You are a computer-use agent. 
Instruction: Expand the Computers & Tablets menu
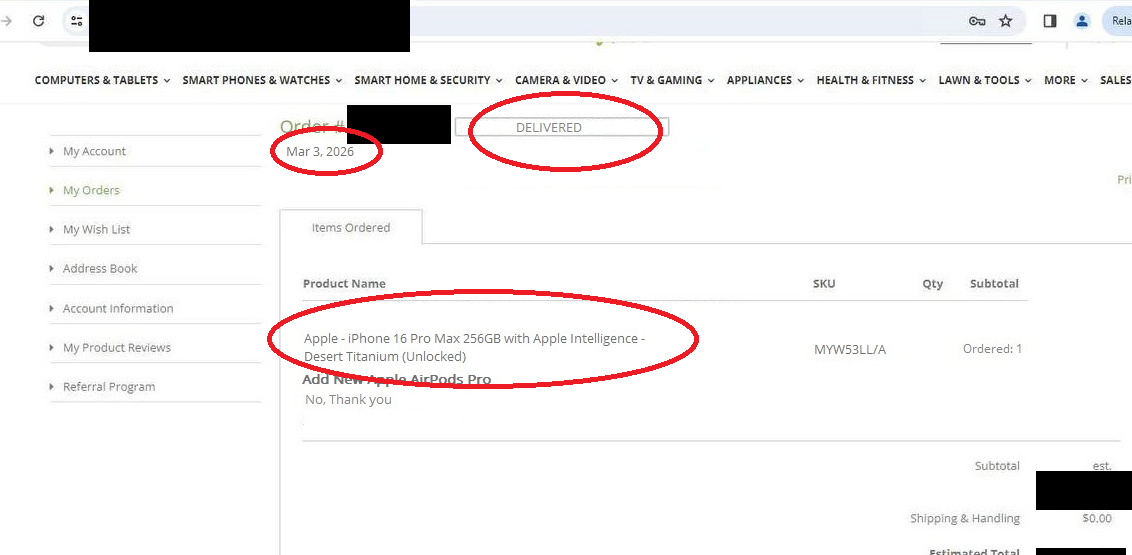point(102,80)
